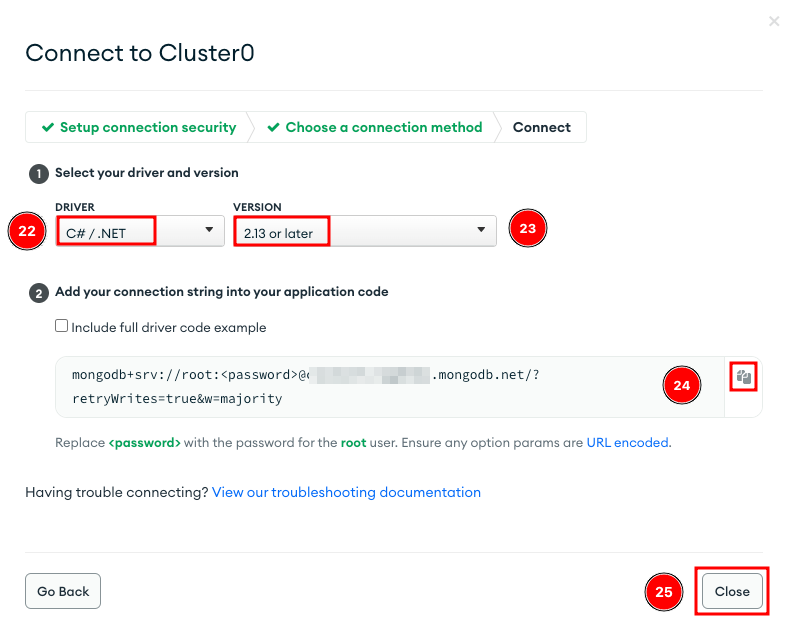789x634 pixels.
Task: Click the step 1 number badge
Action: [39, 174]
